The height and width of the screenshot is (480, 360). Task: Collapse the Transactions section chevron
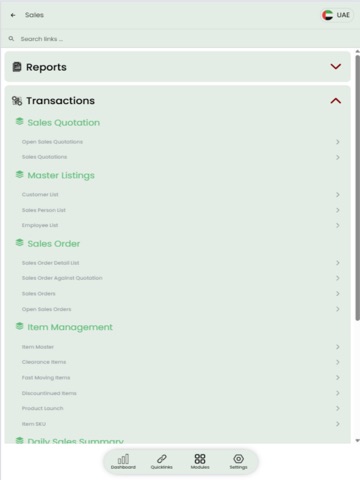[336, 101]
